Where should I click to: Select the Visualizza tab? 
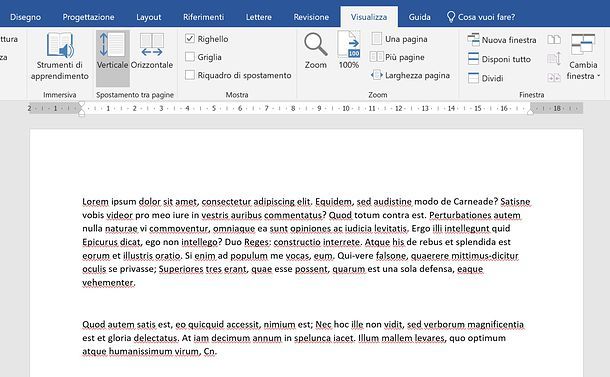pos(369,17)
